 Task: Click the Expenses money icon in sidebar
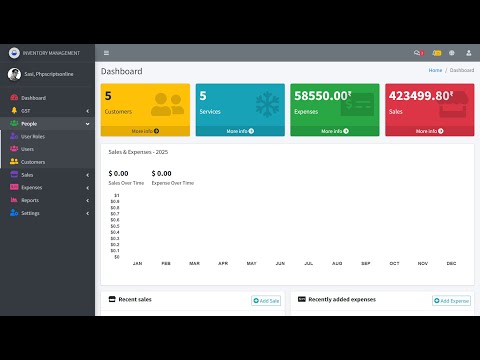click(x=14, y=187)
